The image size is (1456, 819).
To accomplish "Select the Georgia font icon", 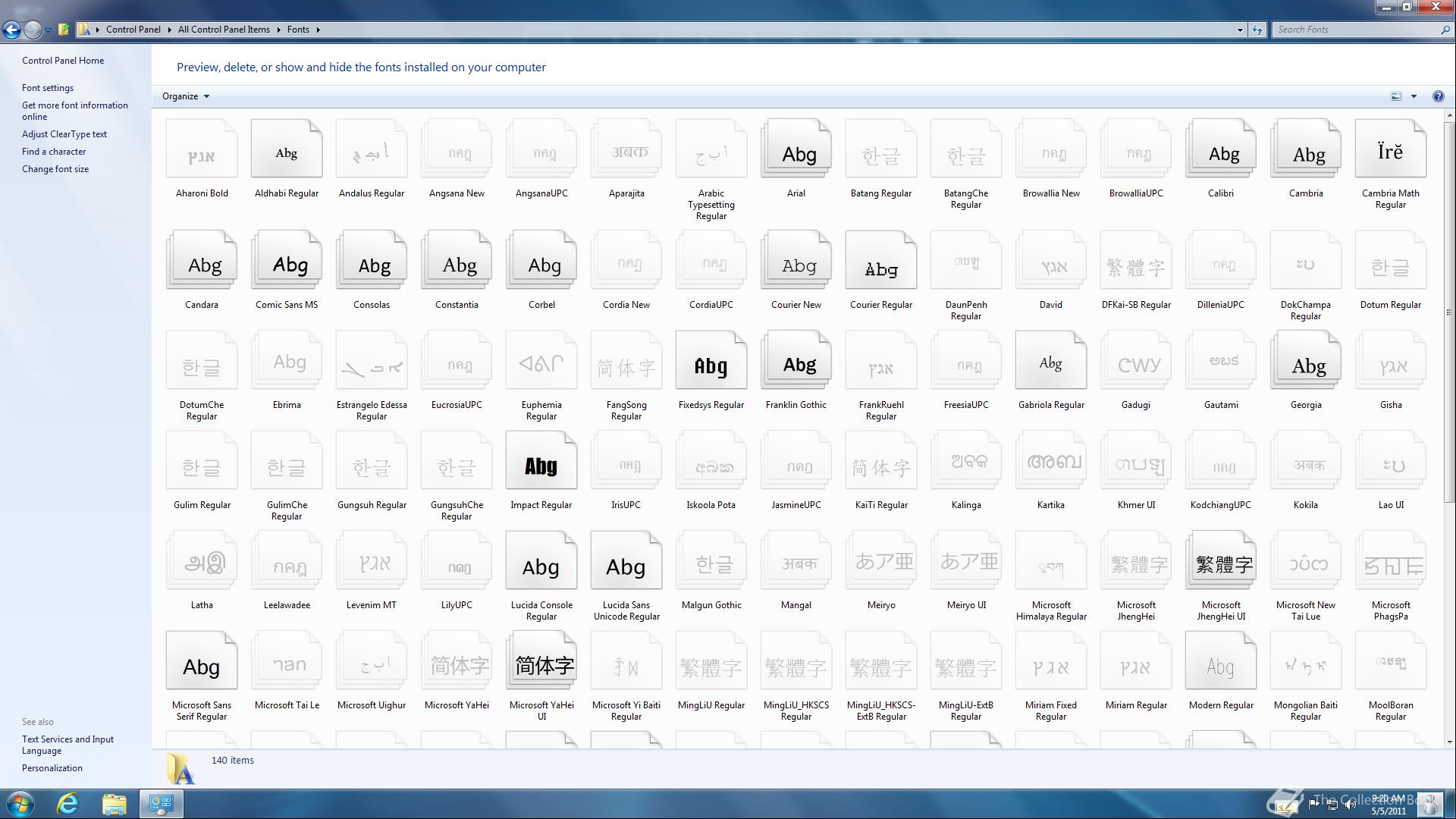I will pyautogui.click(x=1306, y=361).
